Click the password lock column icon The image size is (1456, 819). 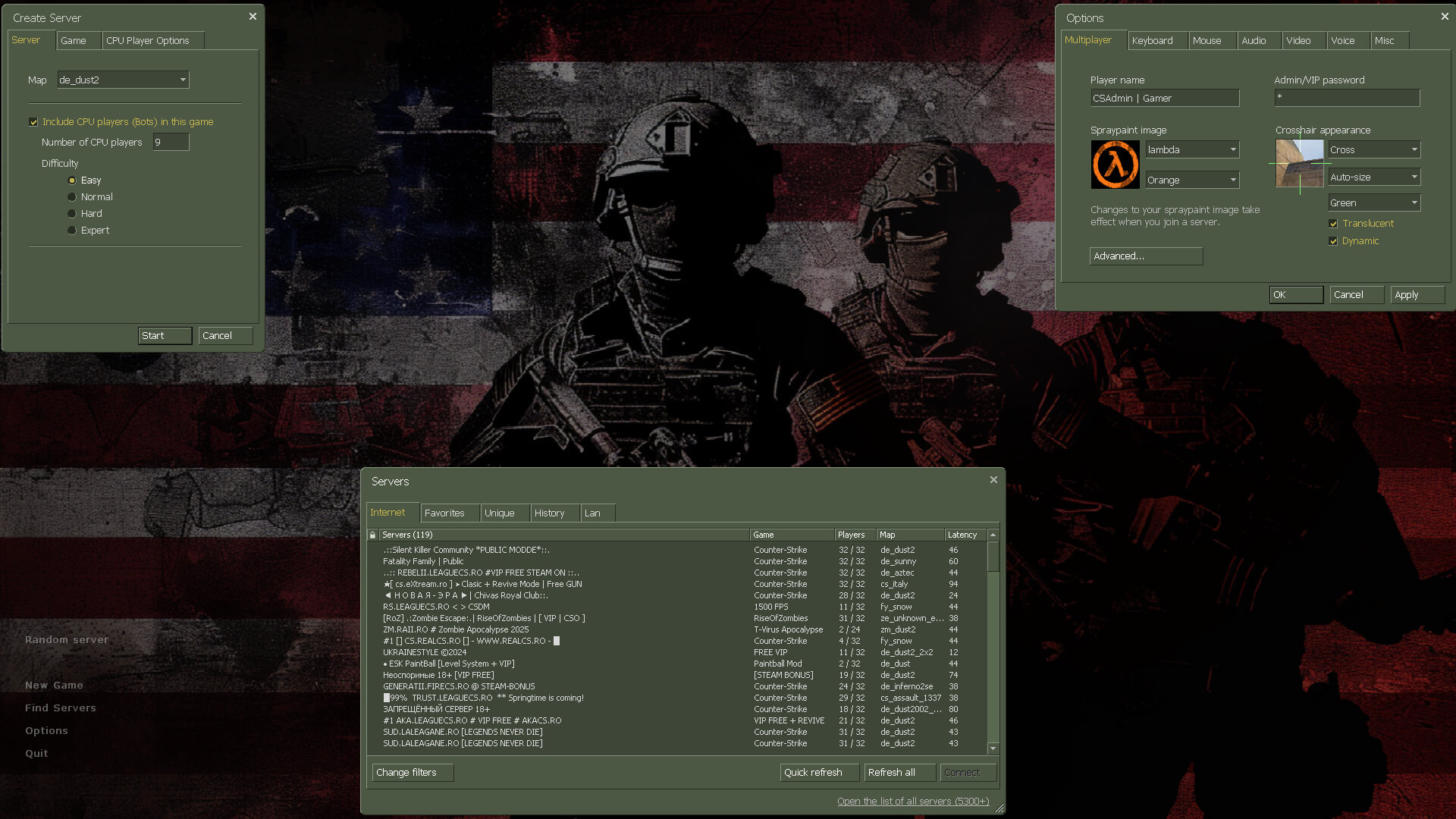click(x=372, y=535)
